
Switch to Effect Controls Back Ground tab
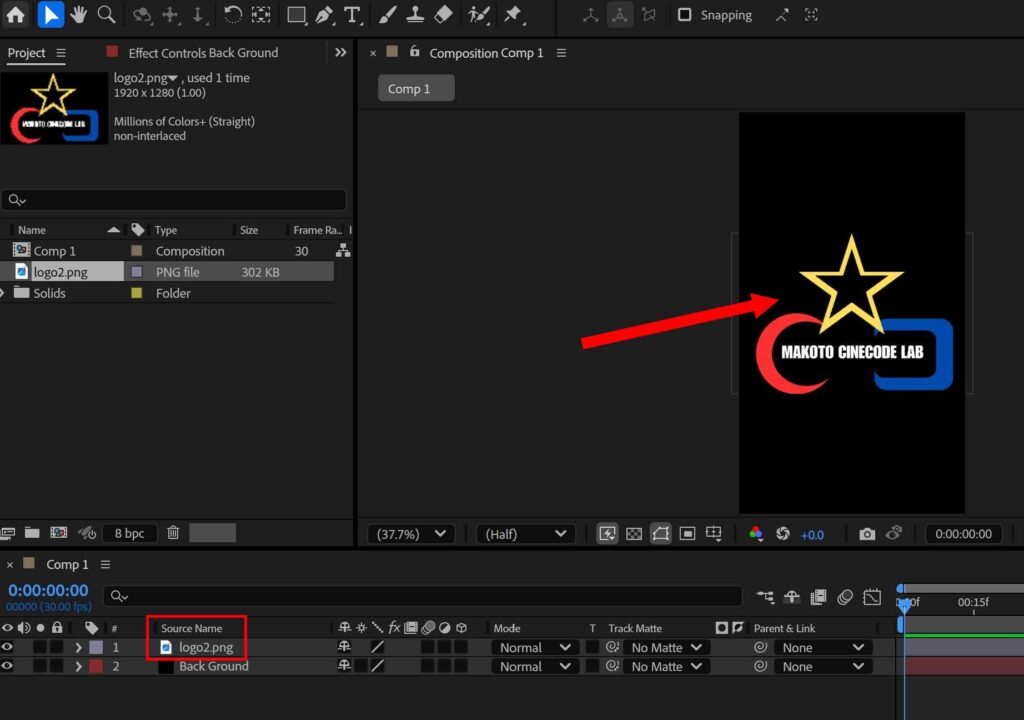click(x=202, y=53)
